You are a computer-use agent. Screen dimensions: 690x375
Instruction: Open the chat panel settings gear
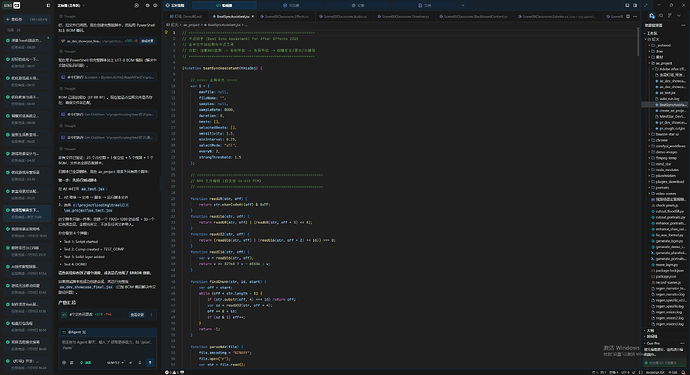tap(147, 5)
